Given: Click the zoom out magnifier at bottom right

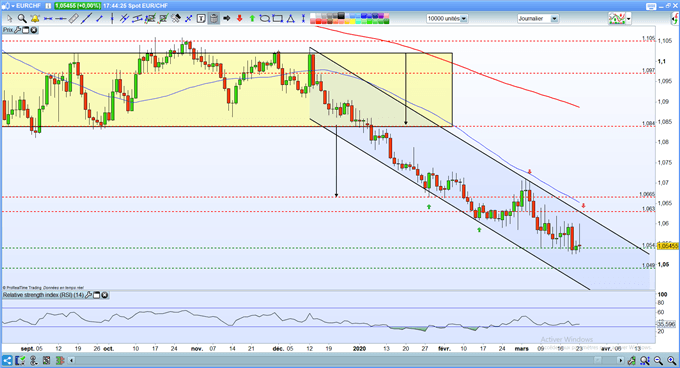Looking at the screenshot, I should pyautogui.click(x=658, y=361).
